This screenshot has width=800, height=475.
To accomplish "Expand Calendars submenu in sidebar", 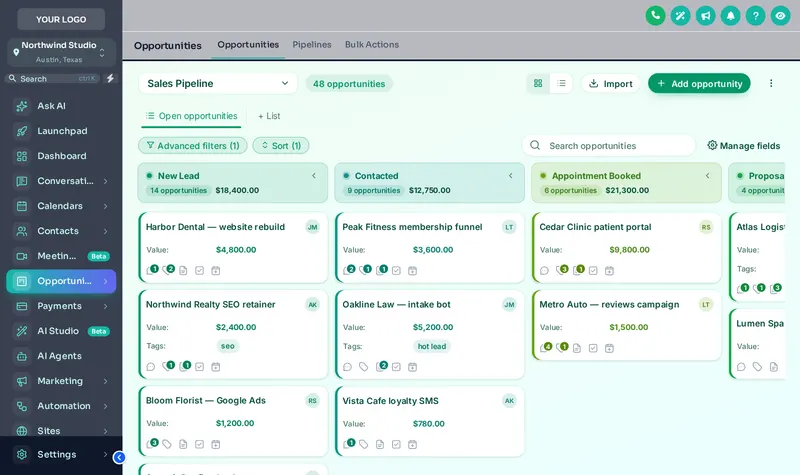I will click(x=106, y=206).
